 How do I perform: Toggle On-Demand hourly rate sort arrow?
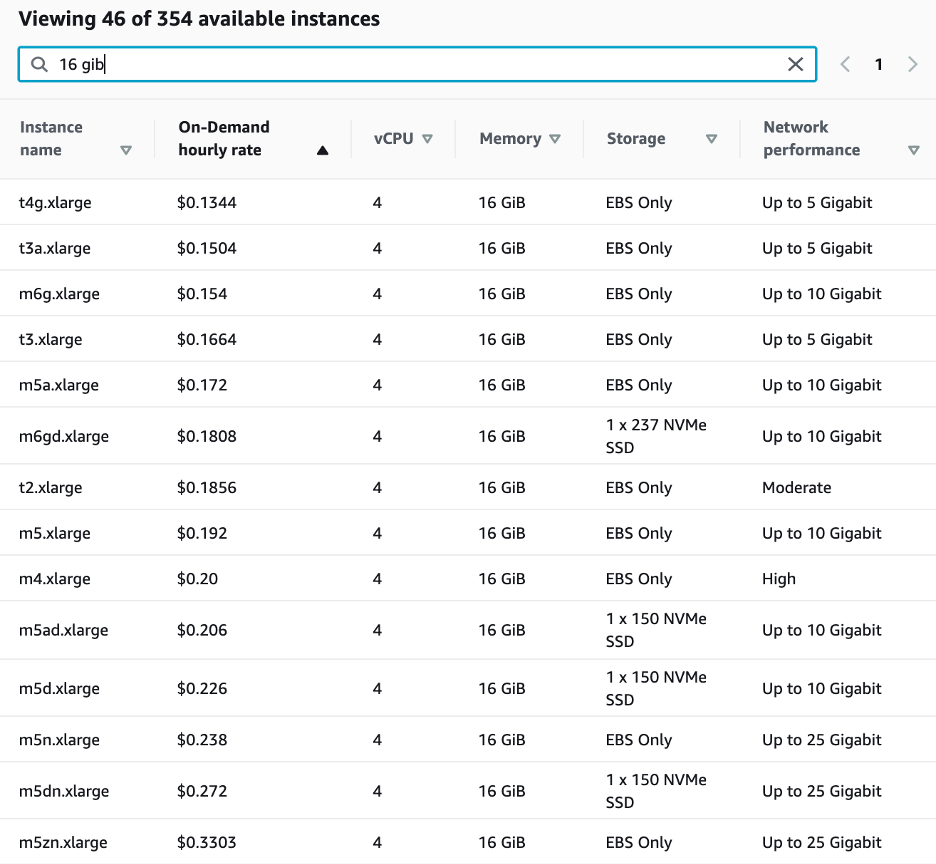tap(322, 151)
